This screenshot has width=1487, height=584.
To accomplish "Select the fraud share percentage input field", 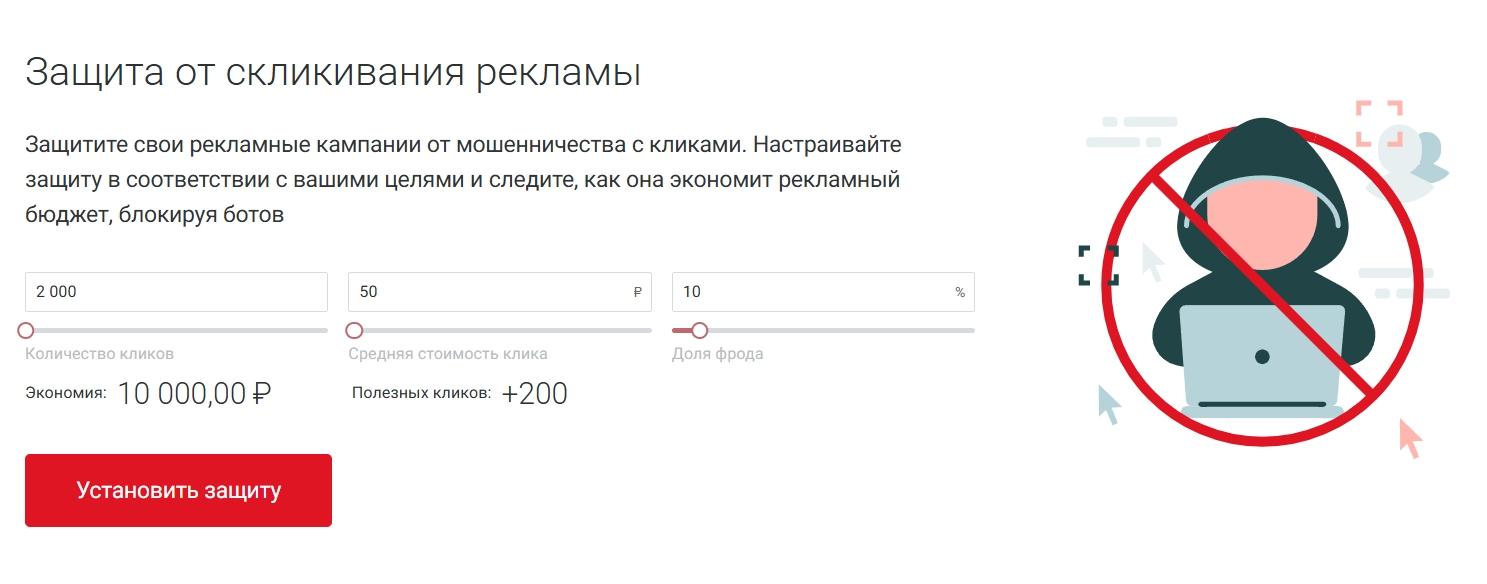I will pyautogui.click(x=812, y=292).
